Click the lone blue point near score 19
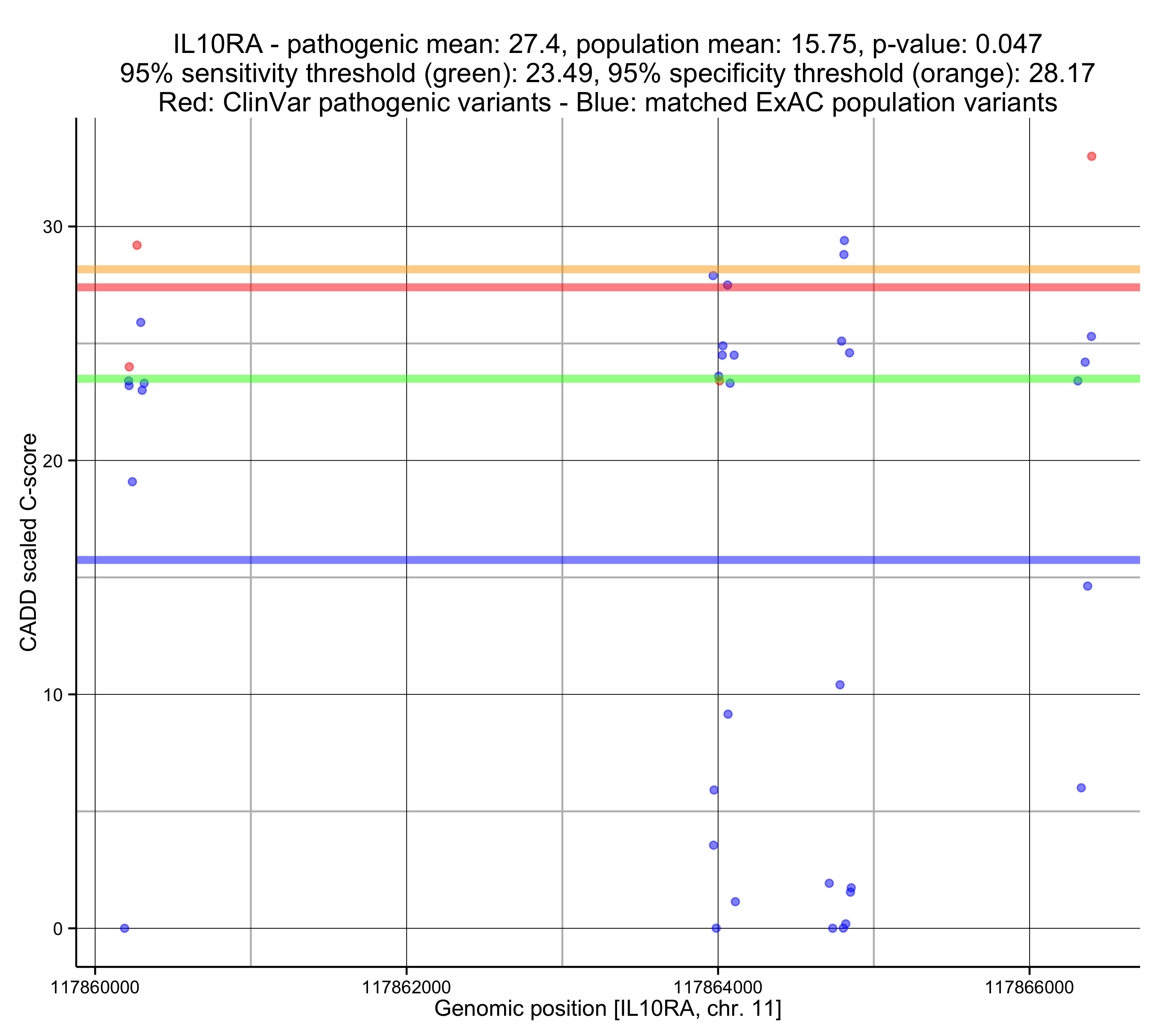This screenshot has width=1167, height=1036. (132, 482)
